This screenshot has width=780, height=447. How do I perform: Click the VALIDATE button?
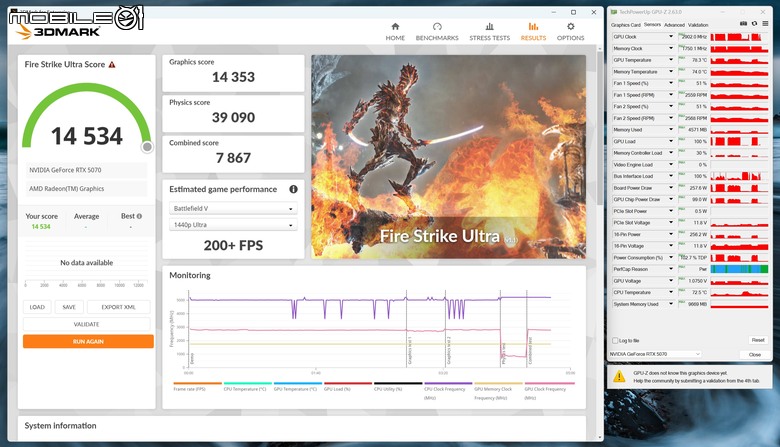(87, 324)
